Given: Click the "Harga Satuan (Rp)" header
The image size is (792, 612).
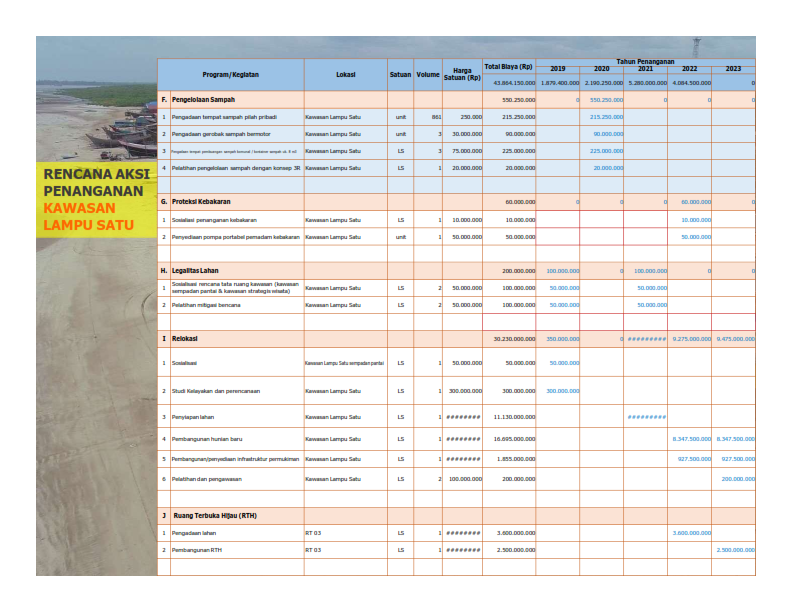Looking at the screenshot, I should (x=462, y=74).
